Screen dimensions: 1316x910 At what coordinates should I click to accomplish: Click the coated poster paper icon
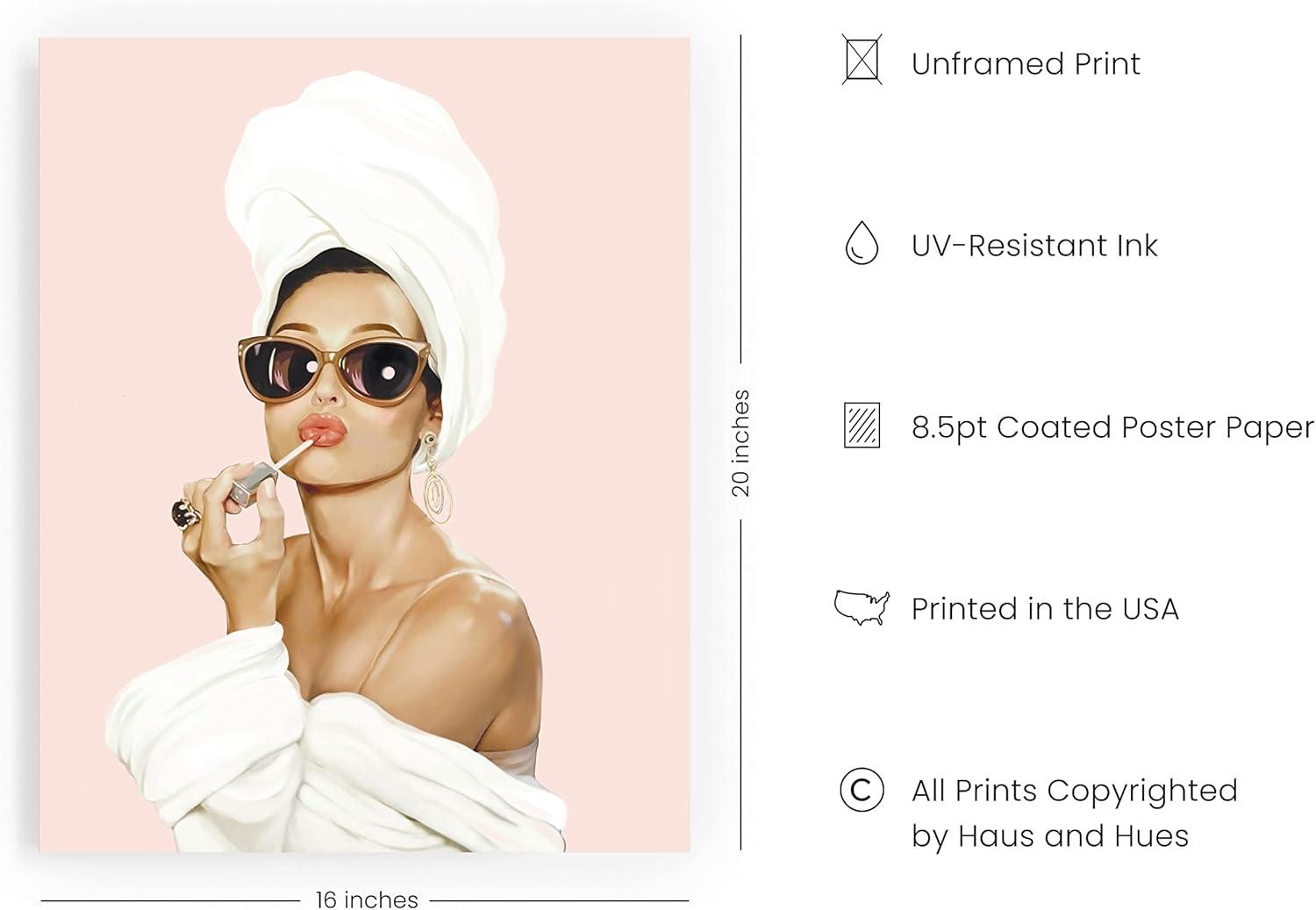[x=862, y=426]
